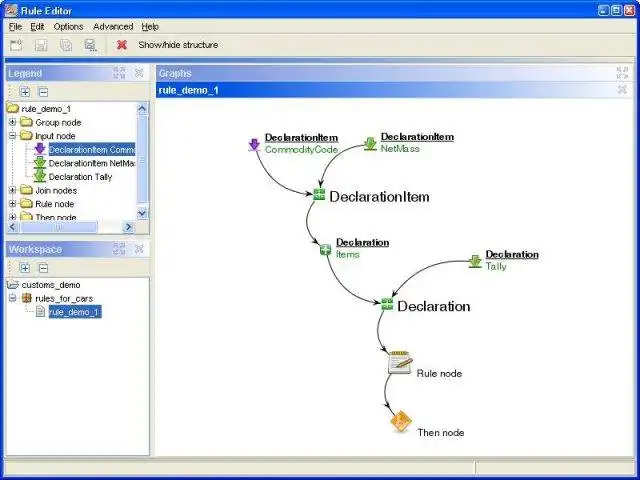Select the rule_demo_1 graph tab title
The height and width of the screenshot is (480, 640).
click(x=189, y=90)
